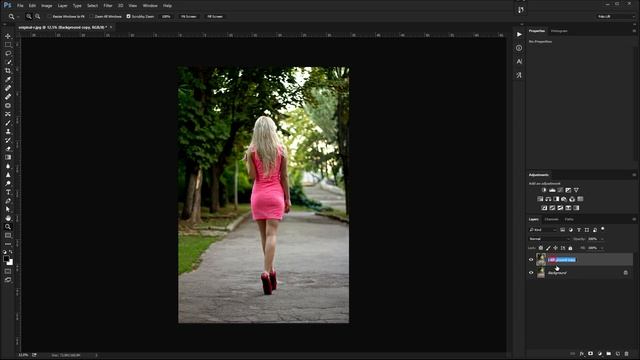Add an Invert adjustment
Image resolution: width=640 pixels, height=360 pixels.
point(544,208)
